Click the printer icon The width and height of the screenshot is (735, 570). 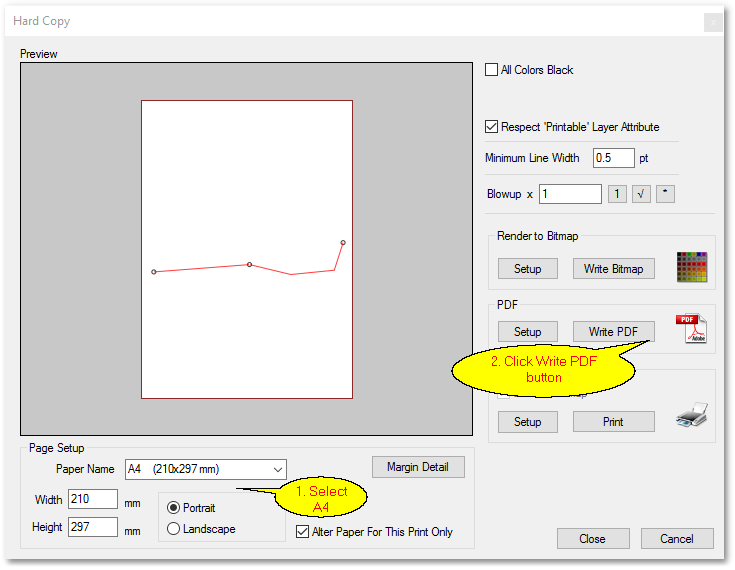point(692,414)
